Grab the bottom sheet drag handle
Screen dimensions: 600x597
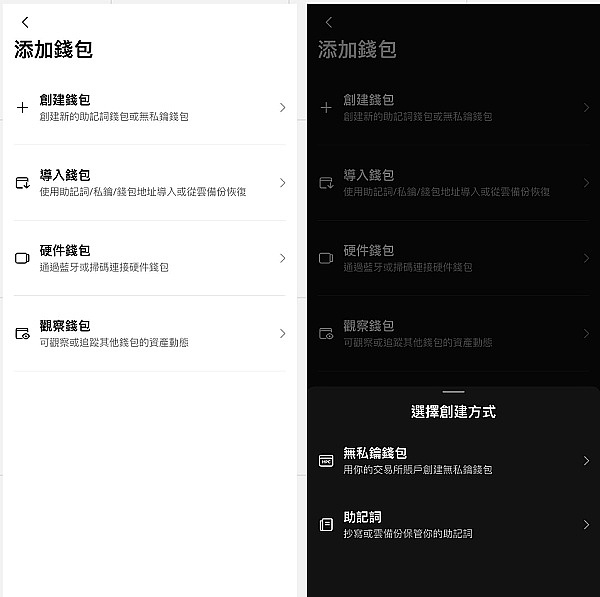[x=453, y=392]
